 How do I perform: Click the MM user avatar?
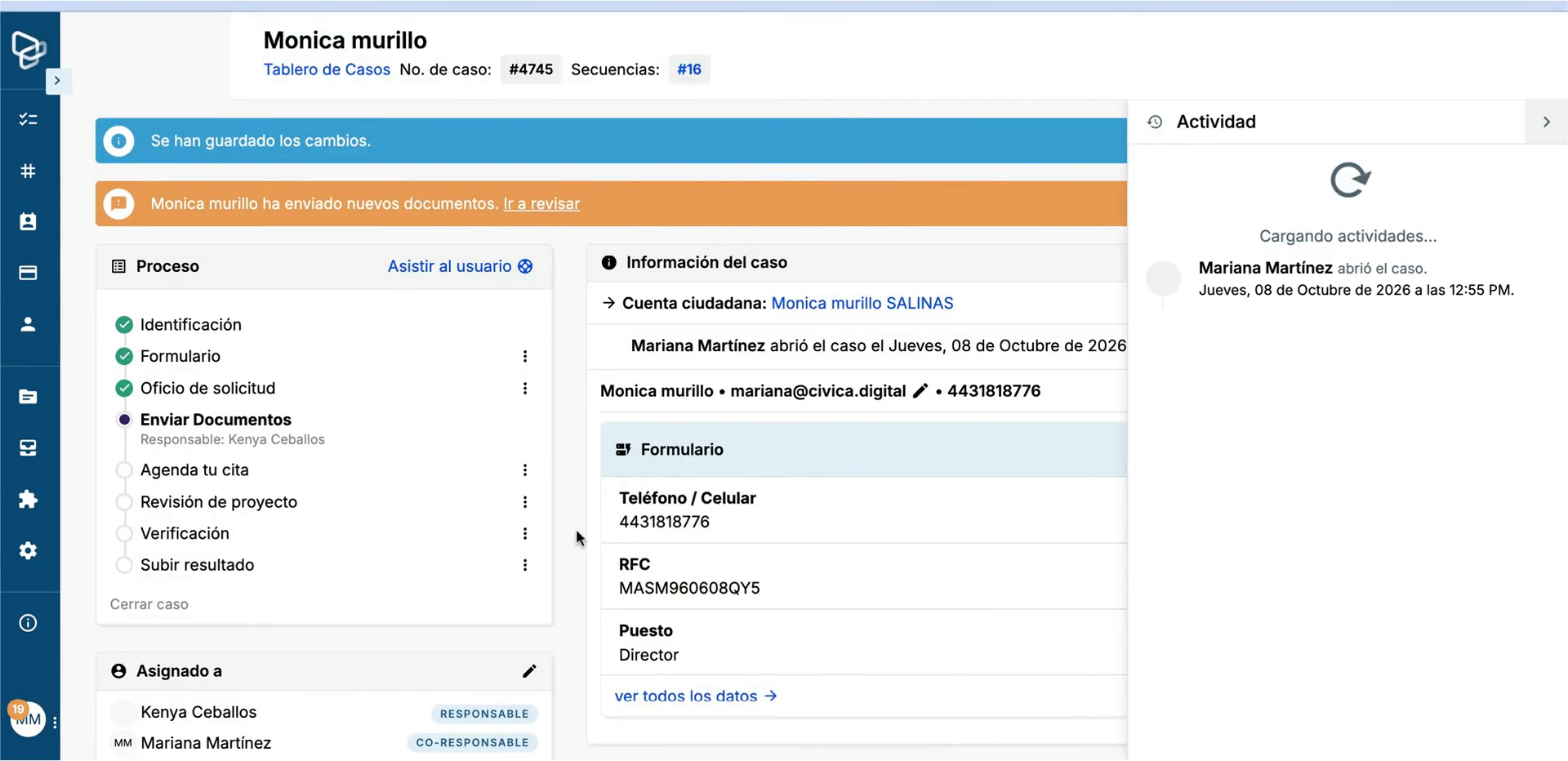click(29, 719)
